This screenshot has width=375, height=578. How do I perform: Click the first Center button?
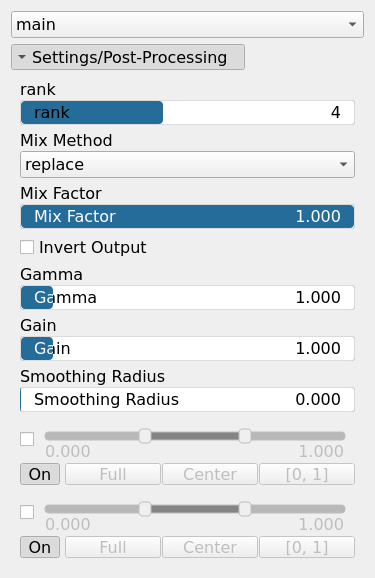tap(210, 474)
